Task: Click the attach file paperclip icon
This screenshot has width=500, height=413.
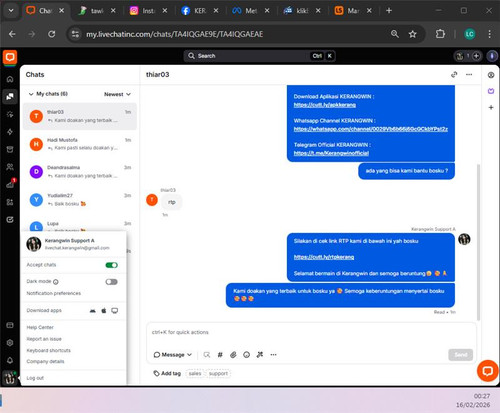Action: (x=233, y=355)
